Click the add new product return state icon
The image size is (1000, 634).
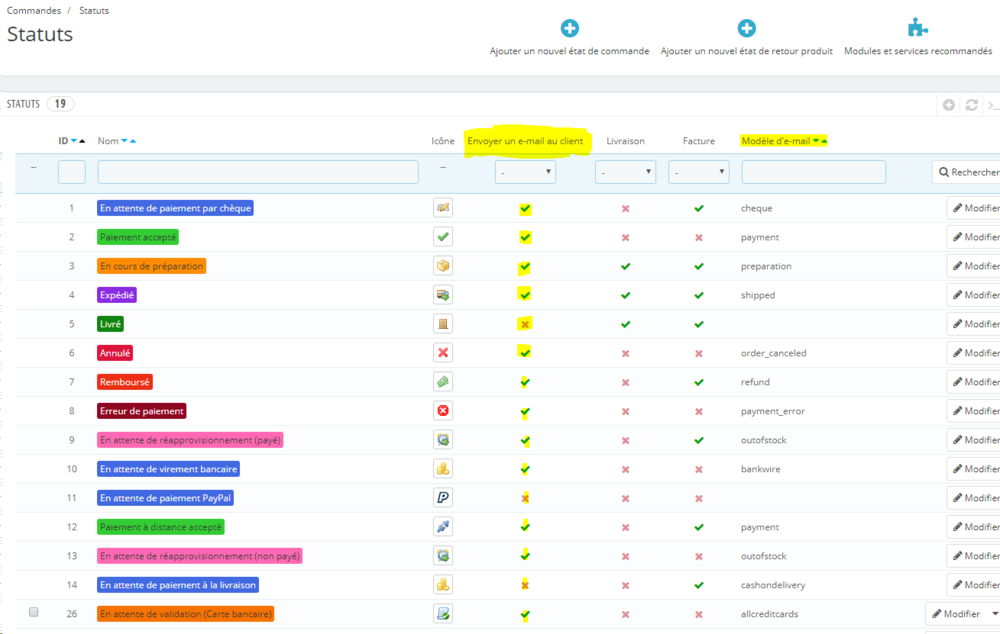tap(746, 29)
